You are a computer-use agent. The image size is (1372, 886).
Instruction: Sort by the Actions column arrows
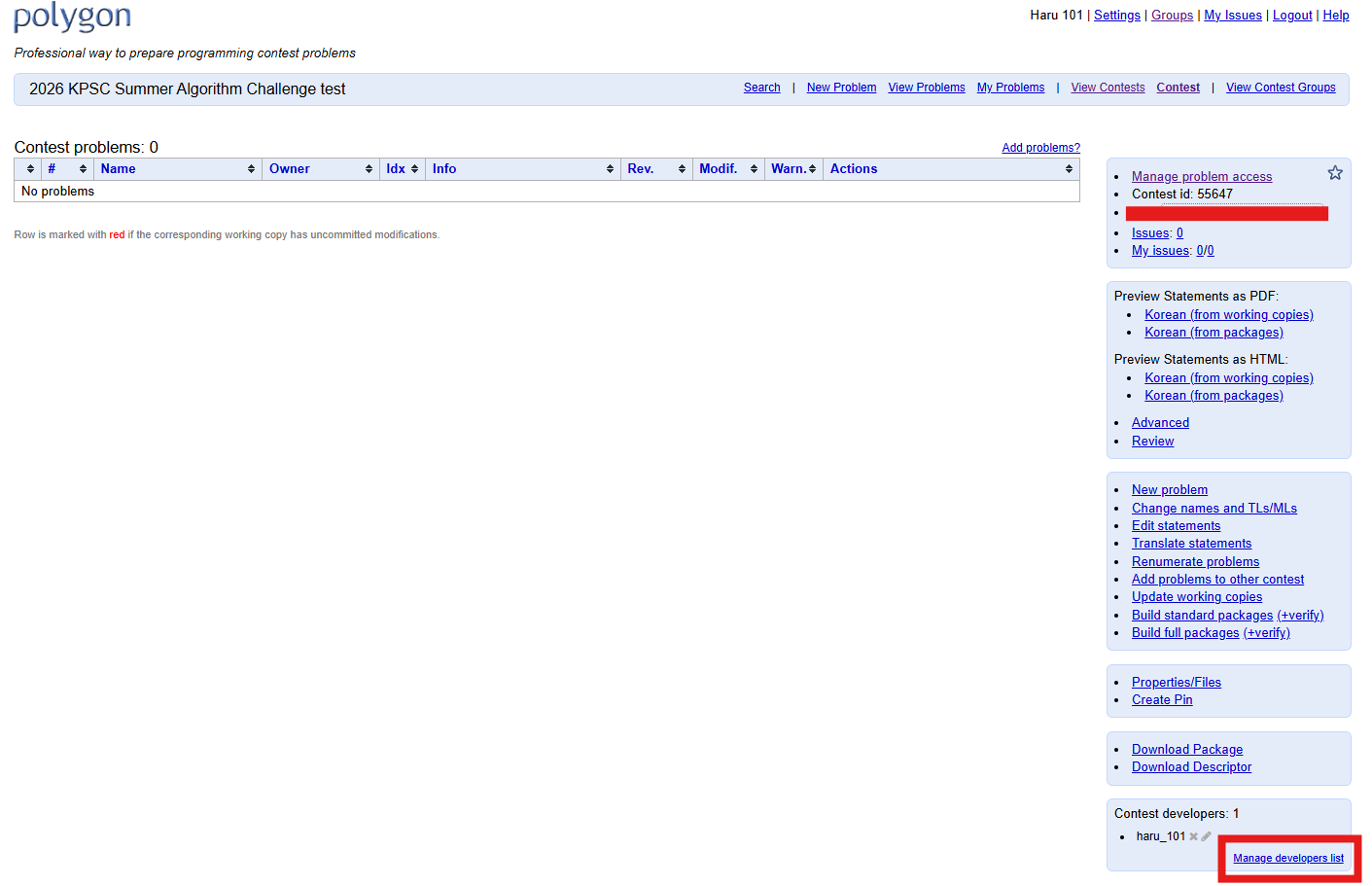pyautogui.click(x=1069, y=169)
